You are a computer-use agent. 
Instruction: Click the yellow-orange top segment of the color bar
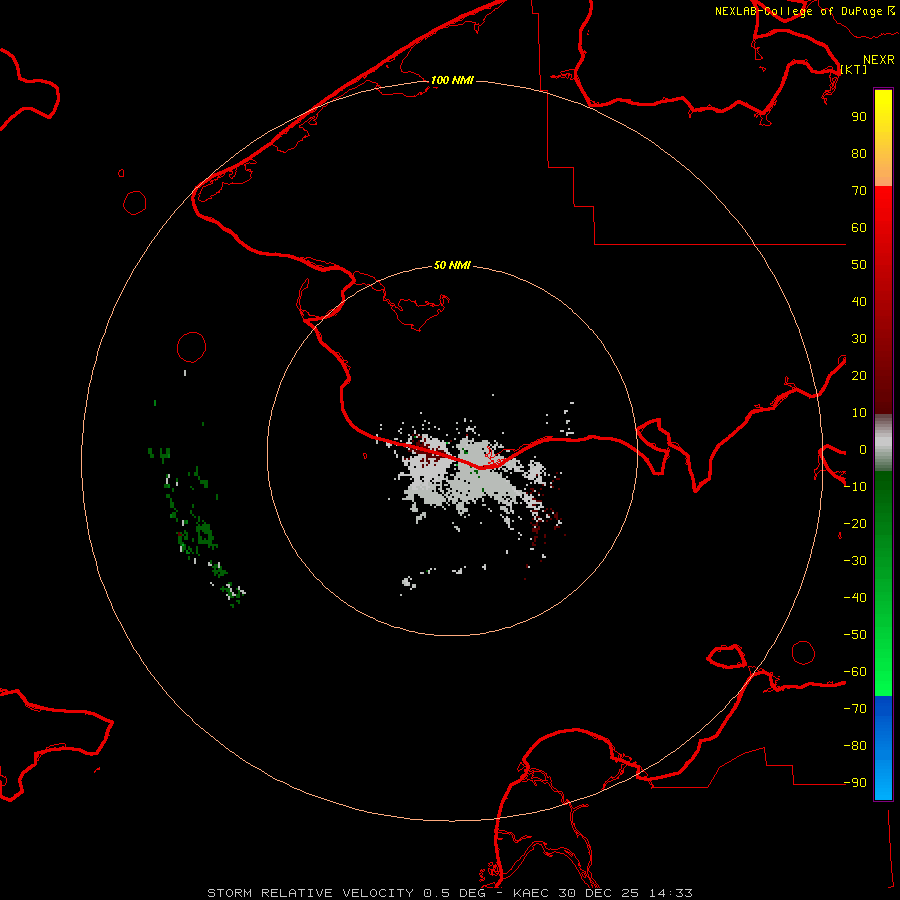[x=883, y=138]
